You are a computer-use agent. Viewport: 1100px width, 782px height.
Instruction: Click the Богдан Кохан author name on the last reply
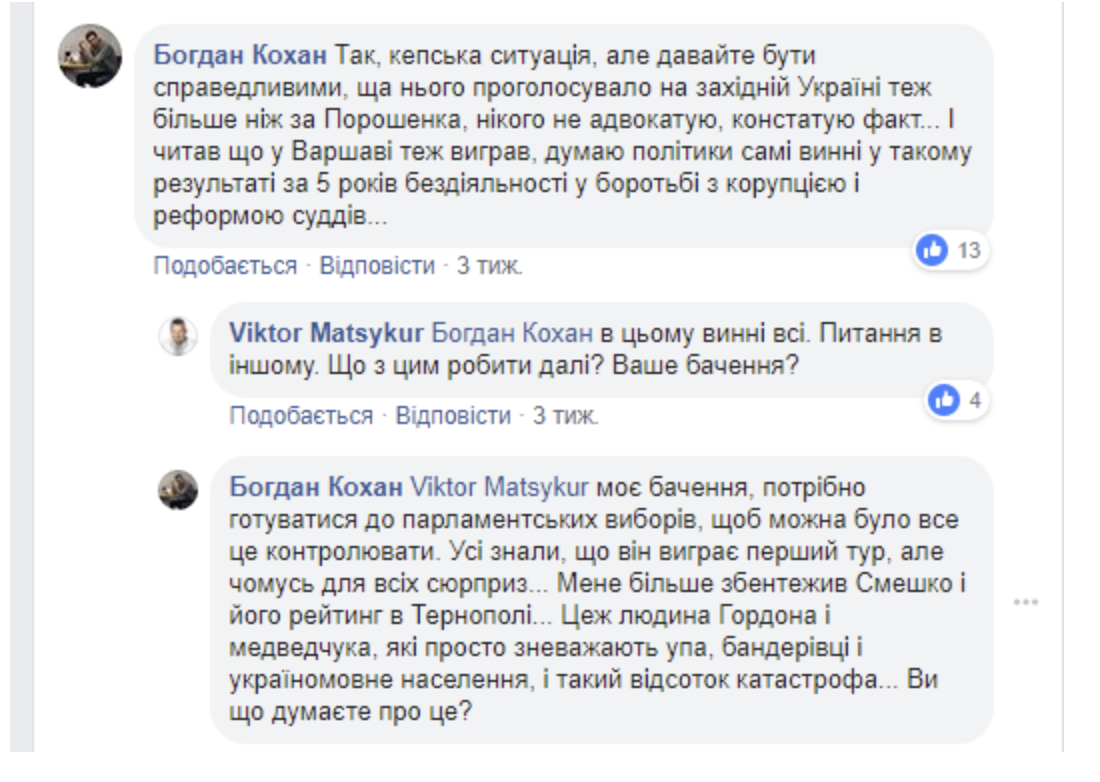click(x=317, y=487)
